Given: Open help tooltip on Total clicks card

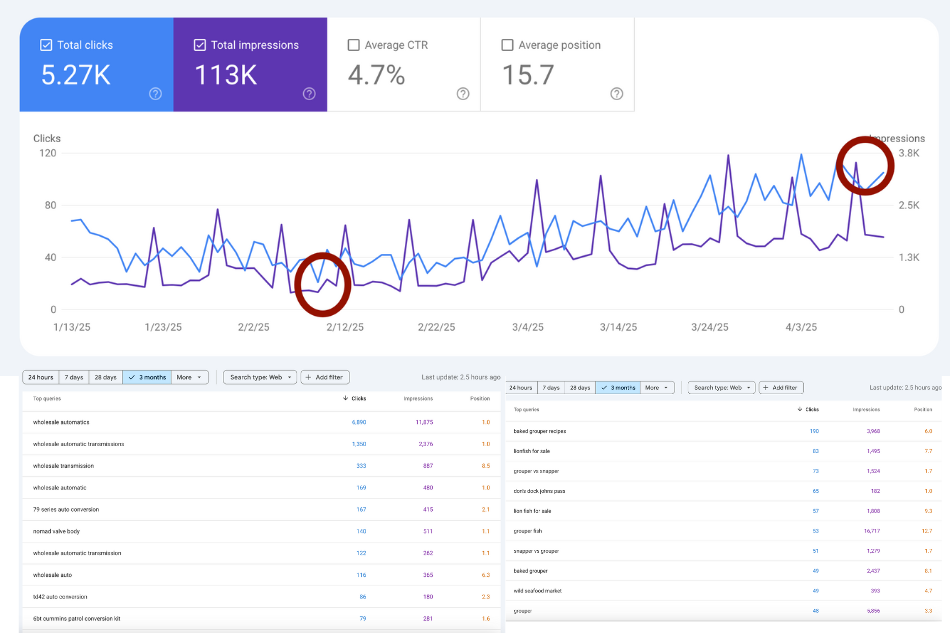Looking at the screenshot, I should coord(155,94).
